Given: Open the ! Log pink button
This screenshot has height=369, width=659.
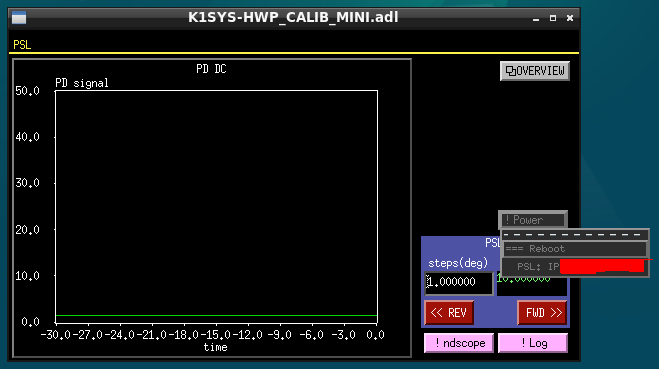Looking at the screenshot, I should 533,343.
